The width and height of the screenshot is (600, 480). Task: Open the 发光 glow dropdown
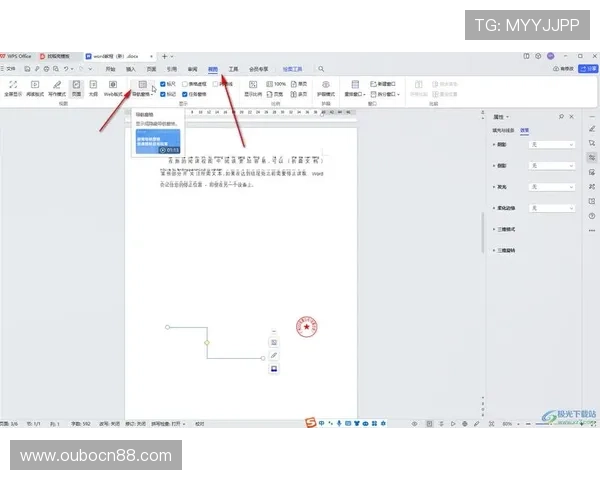[551, 187]
